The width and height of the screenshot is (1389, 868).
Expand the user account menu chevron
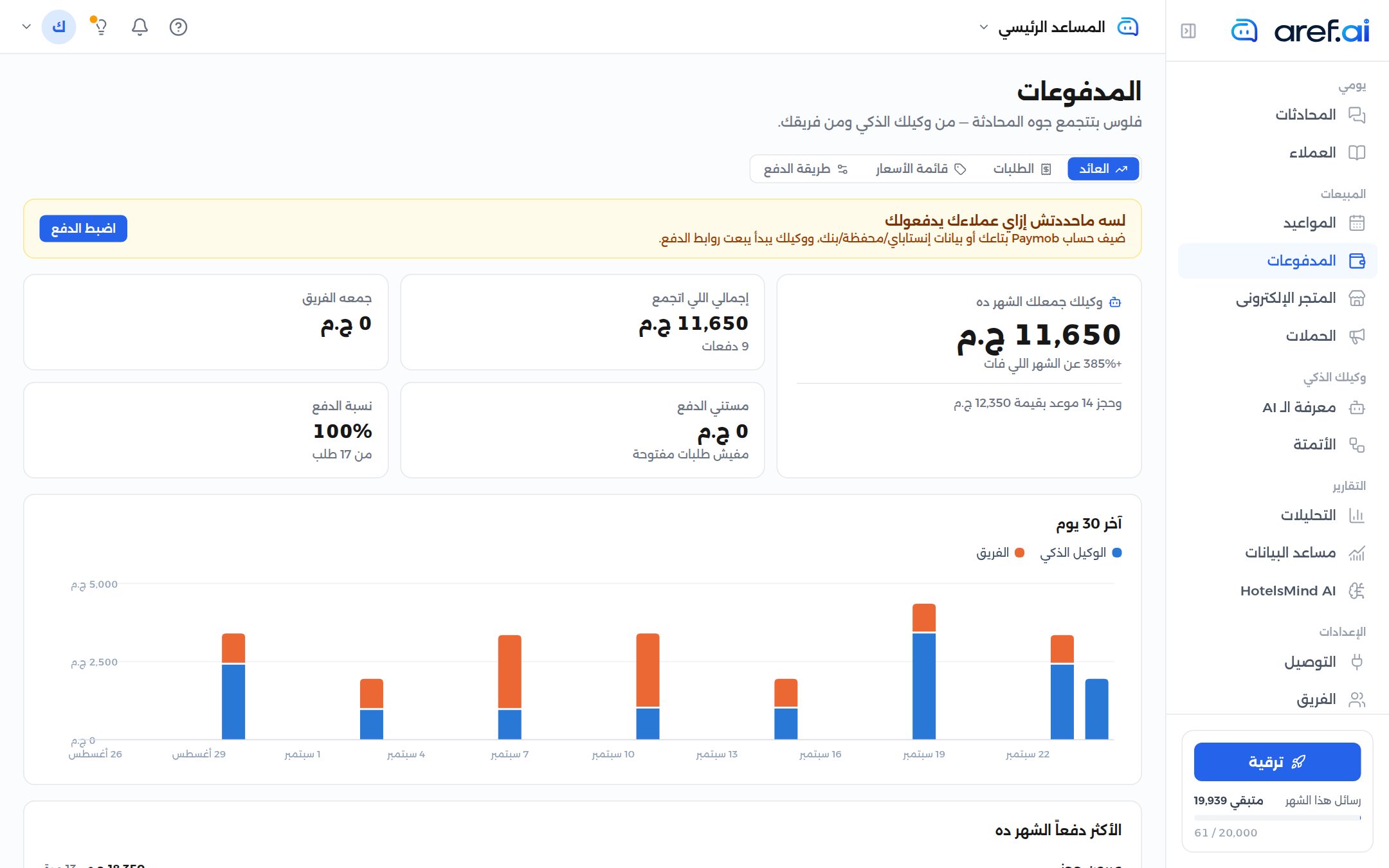click(x=26, y=27)
